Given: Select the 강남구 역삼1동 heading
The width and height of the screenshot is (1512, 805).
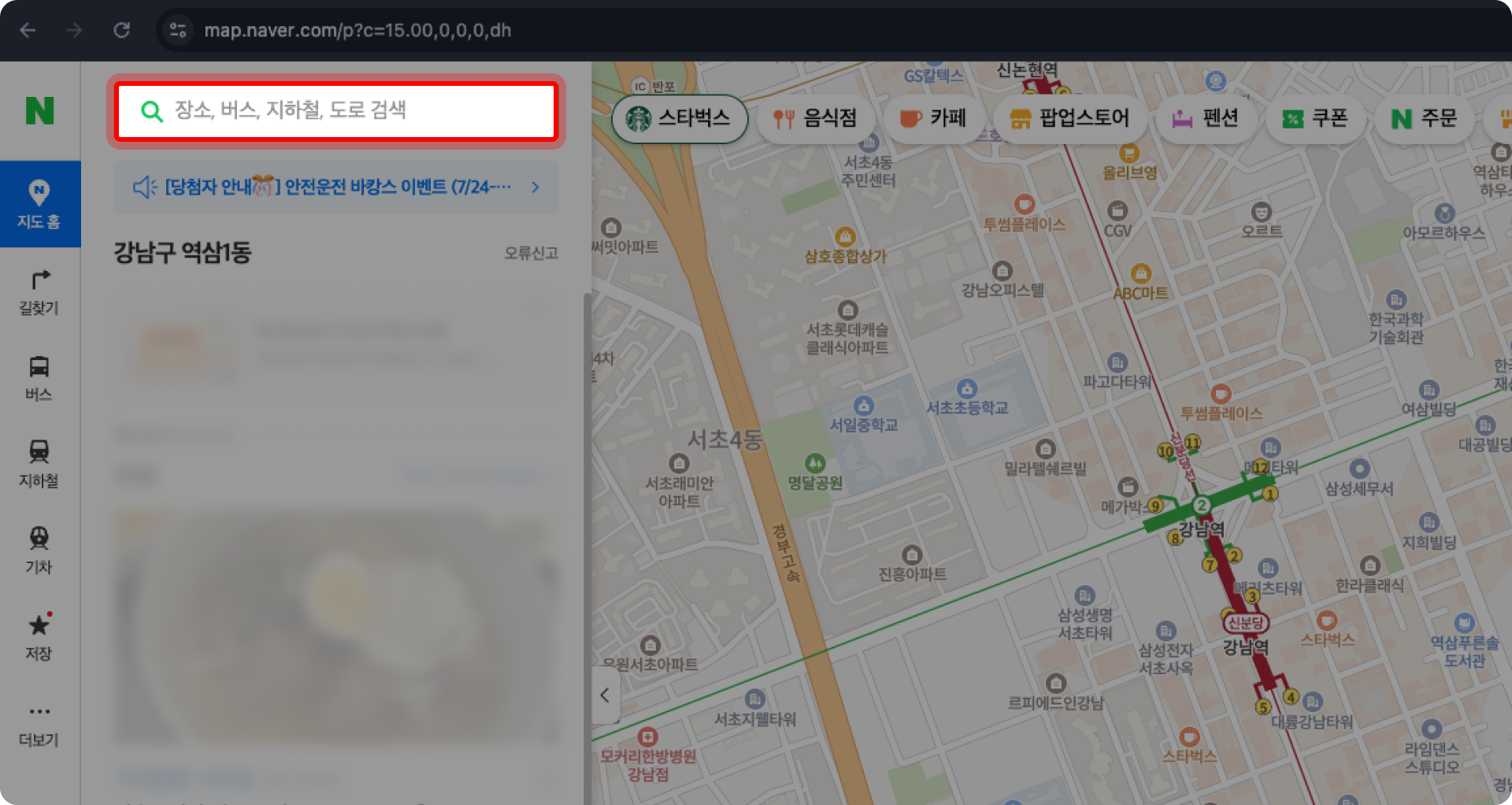Looking at the screenshot, I should pyautogui.click(x=183, y=252).
